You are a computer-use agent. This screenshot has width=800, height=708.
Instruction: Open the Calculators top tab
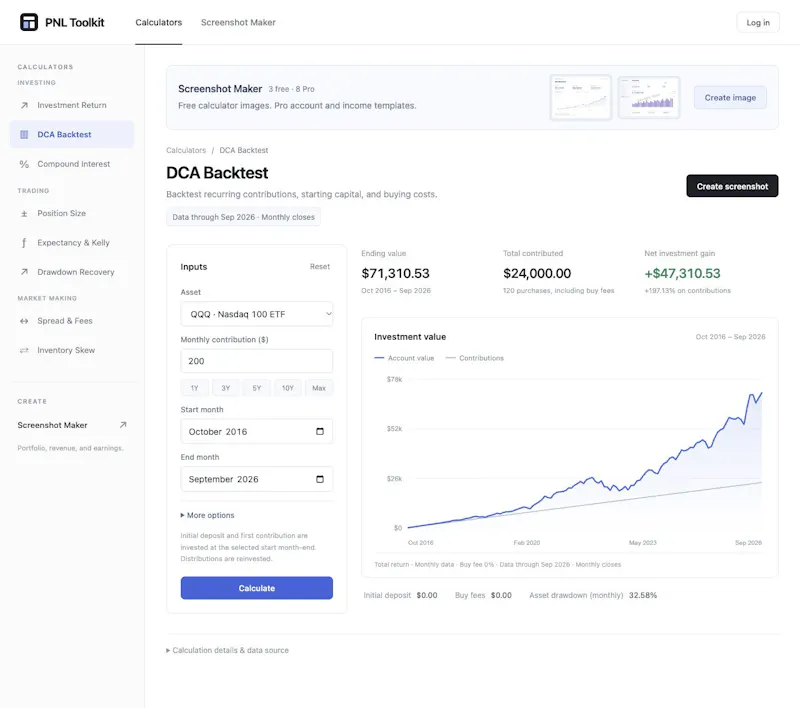[159, 22]
